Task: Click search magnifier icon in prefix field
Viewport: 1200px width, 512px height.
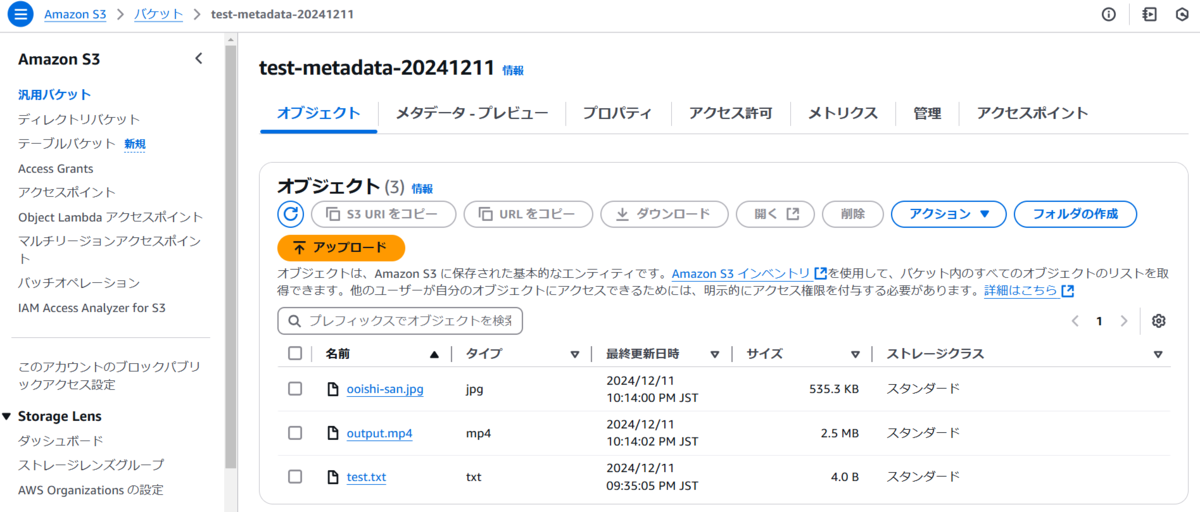Action: [295, 321]
